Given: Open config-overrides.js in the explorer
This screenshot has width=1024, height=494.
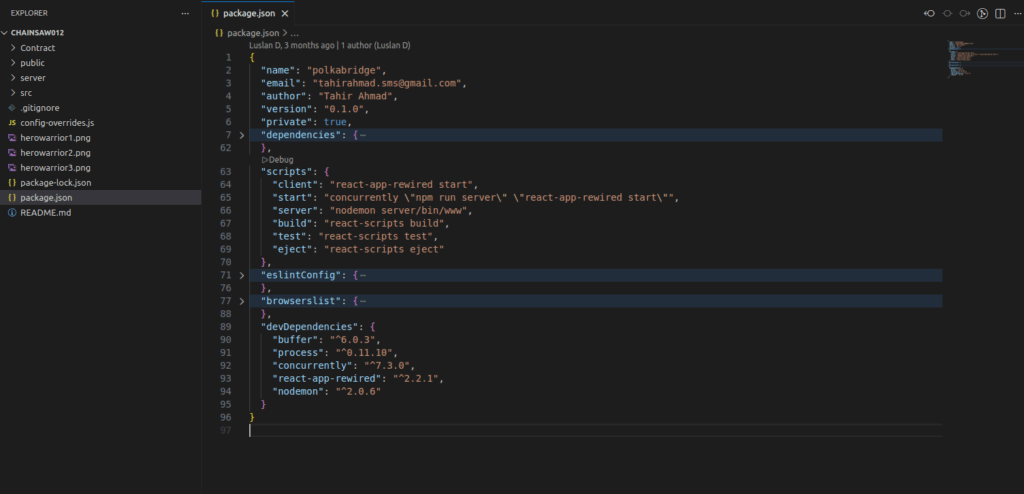Looking at the screenshot, I should [x=57, y=122].
